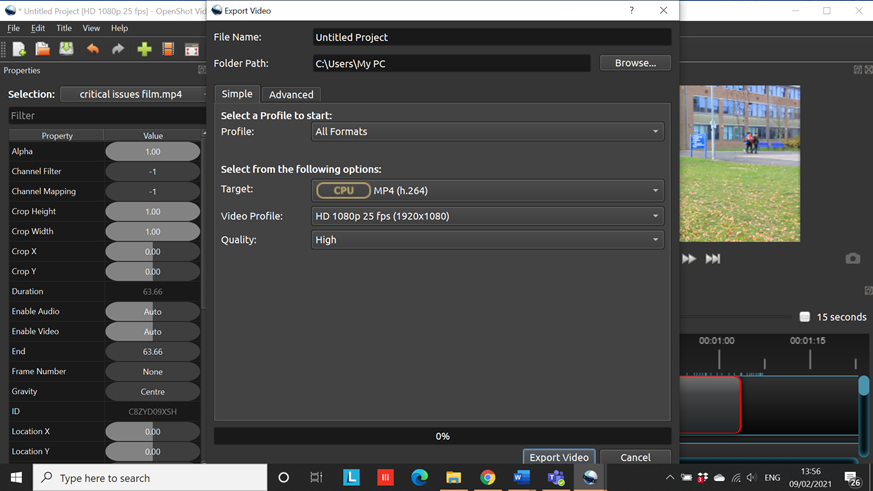The image size is (873, 491).
Task: Click the Frame Number None value
Action: (x=153, y=371)
